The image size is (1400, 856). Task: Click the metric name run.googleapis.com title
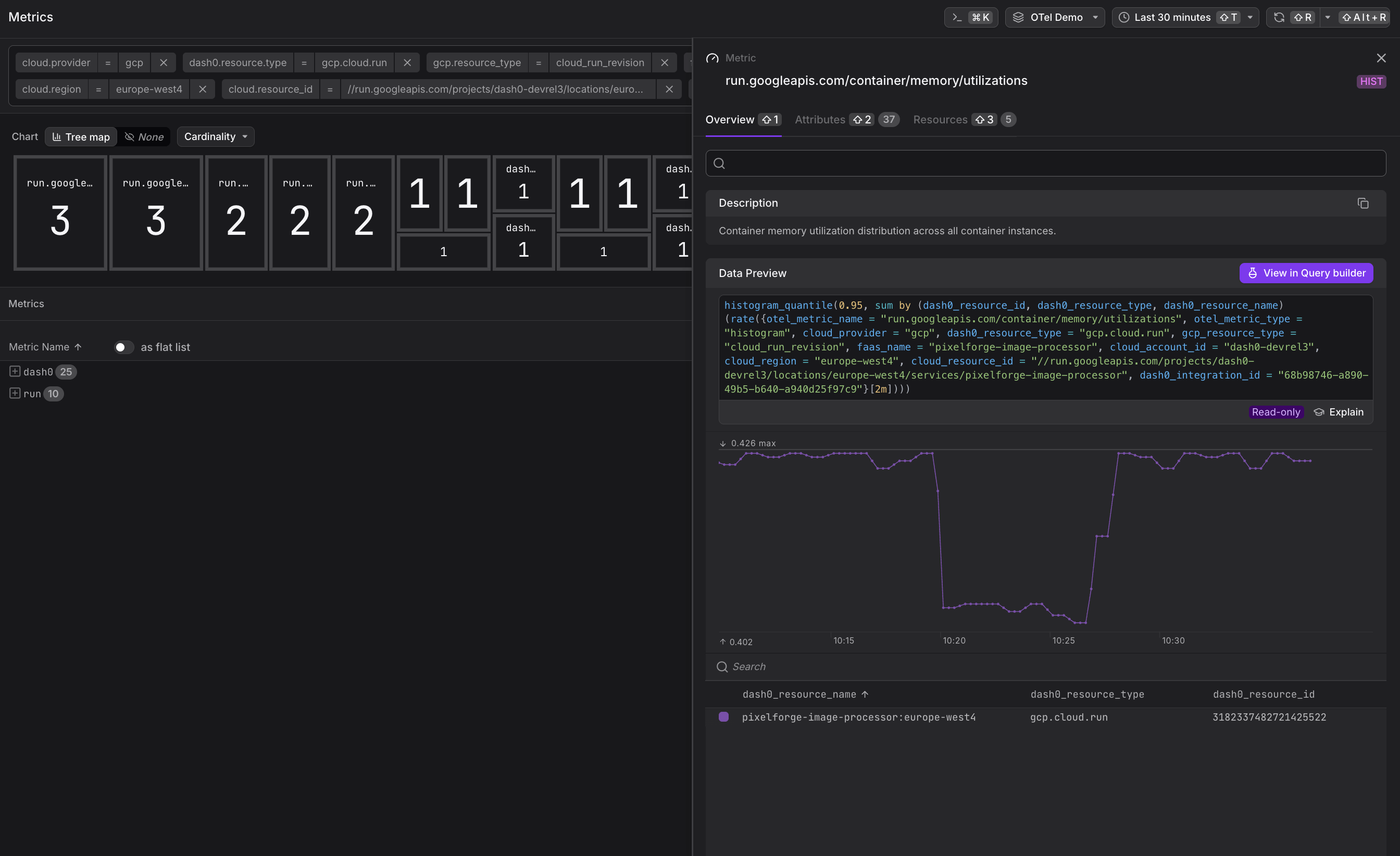[876, 81]
